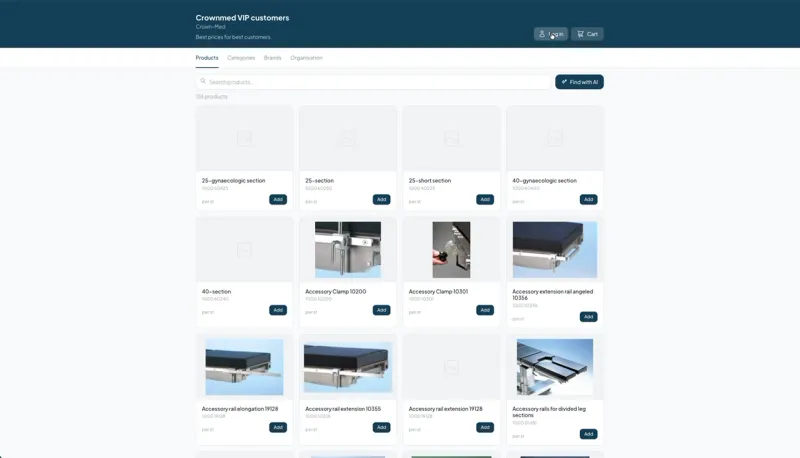Screen dimensions: 800x458
Task: Click Best prices for best customers tagline
Action: 234,37
